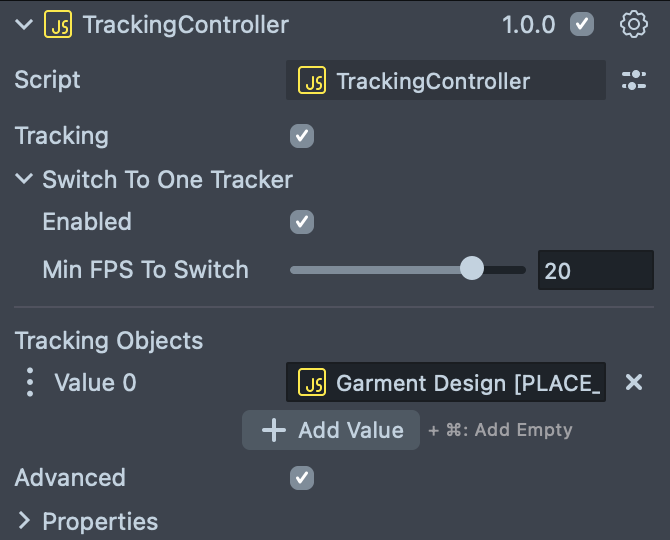Collapse the Switch To One Tracker section
The width and height of the screenshot is (670, 540).
coord(24,180)
